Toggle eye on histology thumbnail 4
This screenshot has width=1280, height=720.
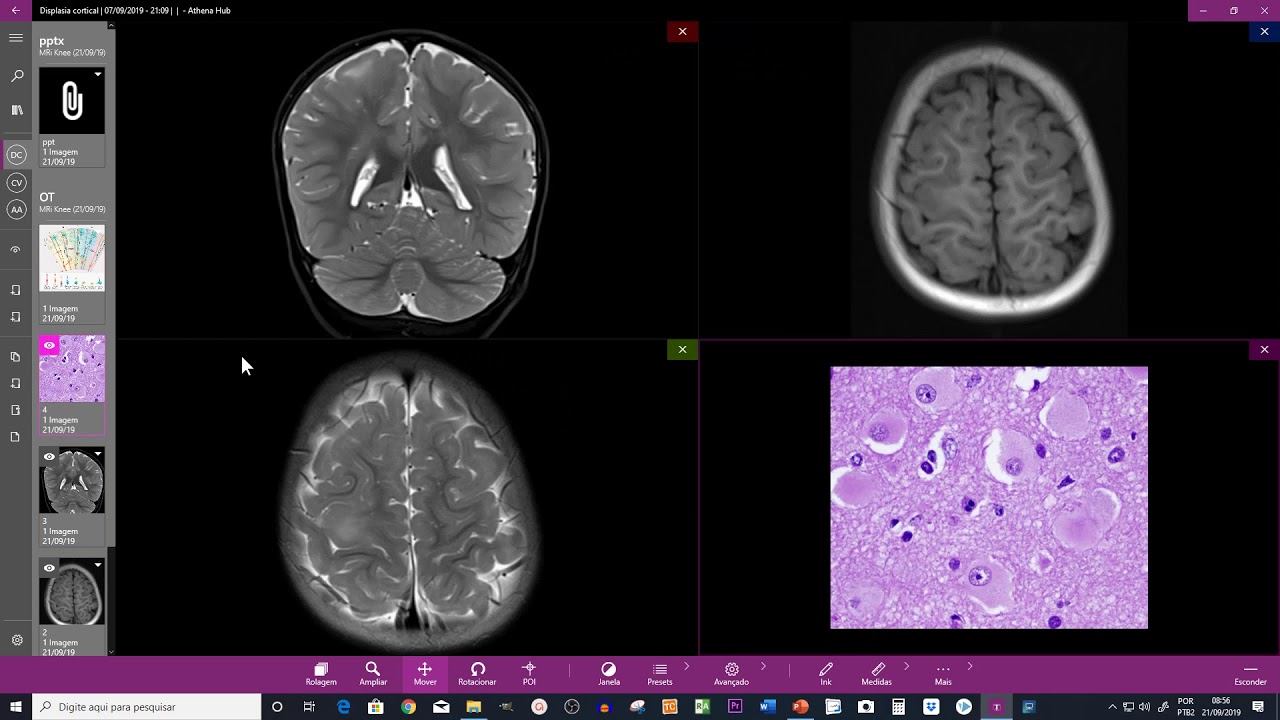click(x=49, y=345)
